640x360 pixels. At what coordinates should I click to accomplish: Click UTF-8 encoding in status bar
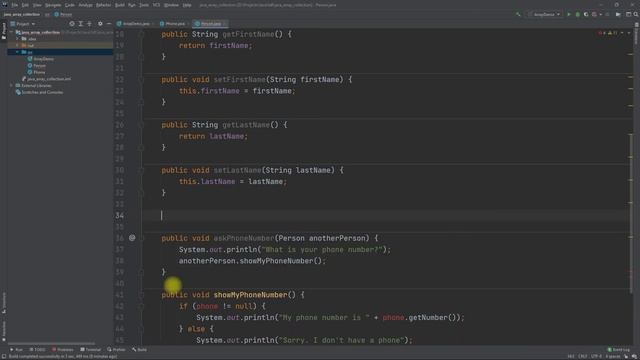(596, 356)
